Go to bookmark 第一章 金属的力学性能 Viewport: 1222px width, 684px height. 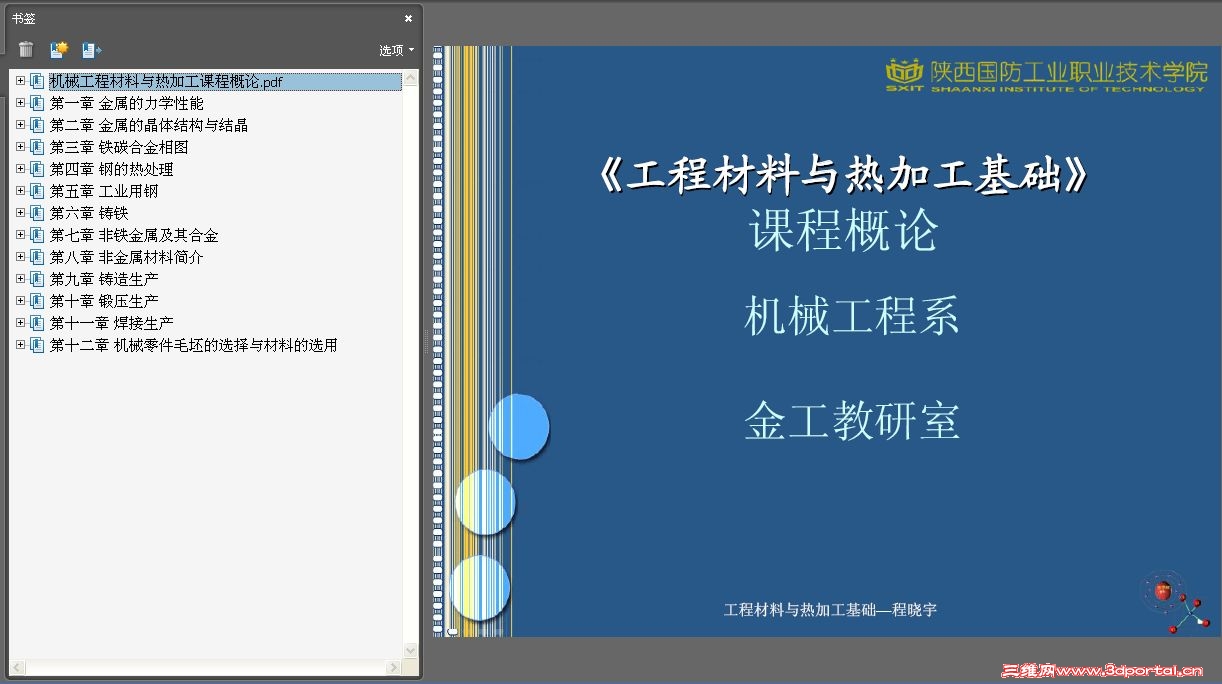point(127,103)
